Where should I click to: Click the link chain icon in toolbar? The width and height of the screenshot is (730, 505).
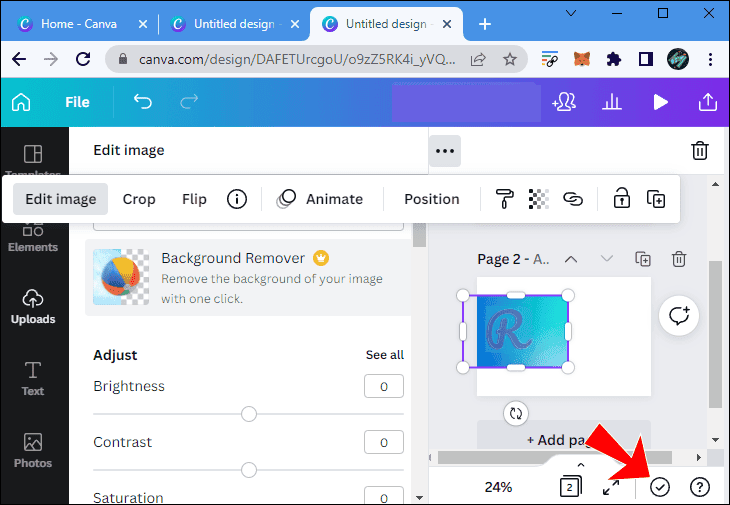[x=572, y=199]
